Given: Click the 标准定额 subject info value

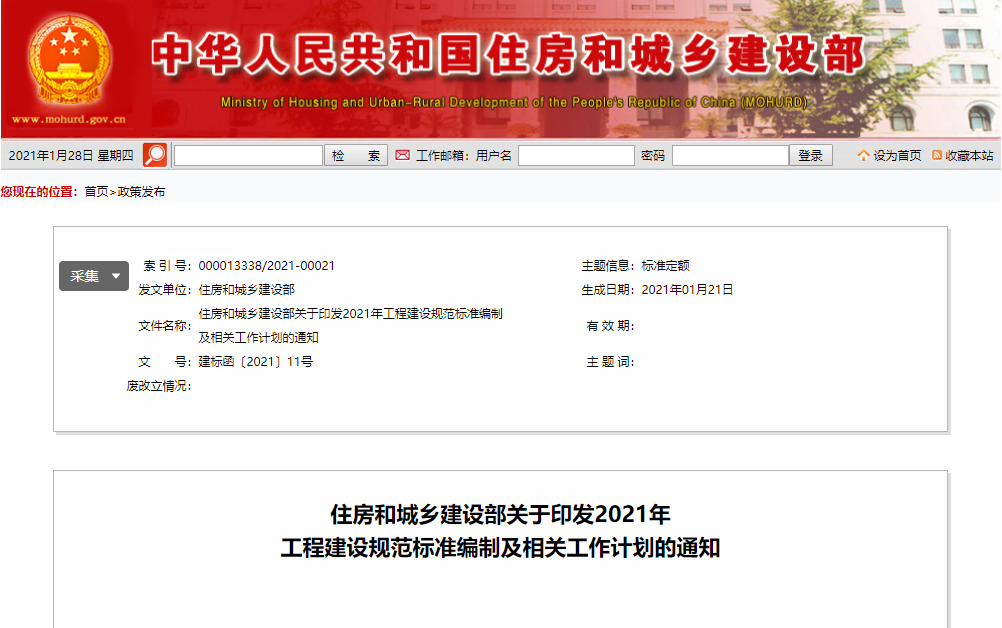Looking at the screenshot, I should (665, 266).
